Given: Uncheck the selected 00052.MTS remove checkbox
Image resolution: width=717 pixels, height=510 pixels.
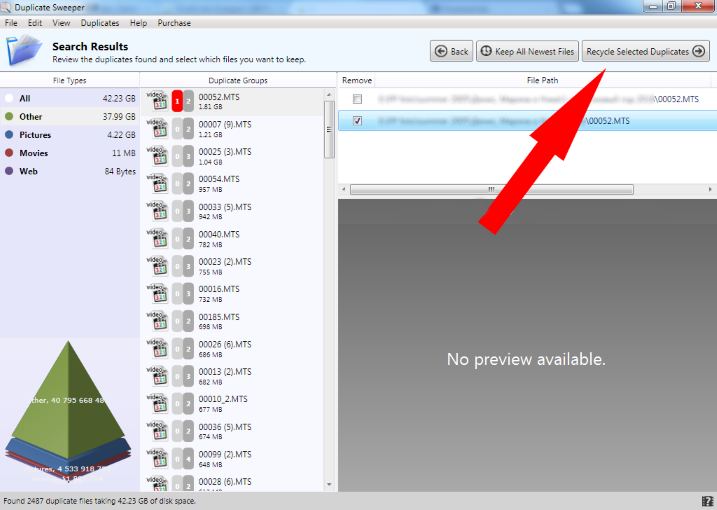Looking at the screenshot, I should tap(357, 121).
